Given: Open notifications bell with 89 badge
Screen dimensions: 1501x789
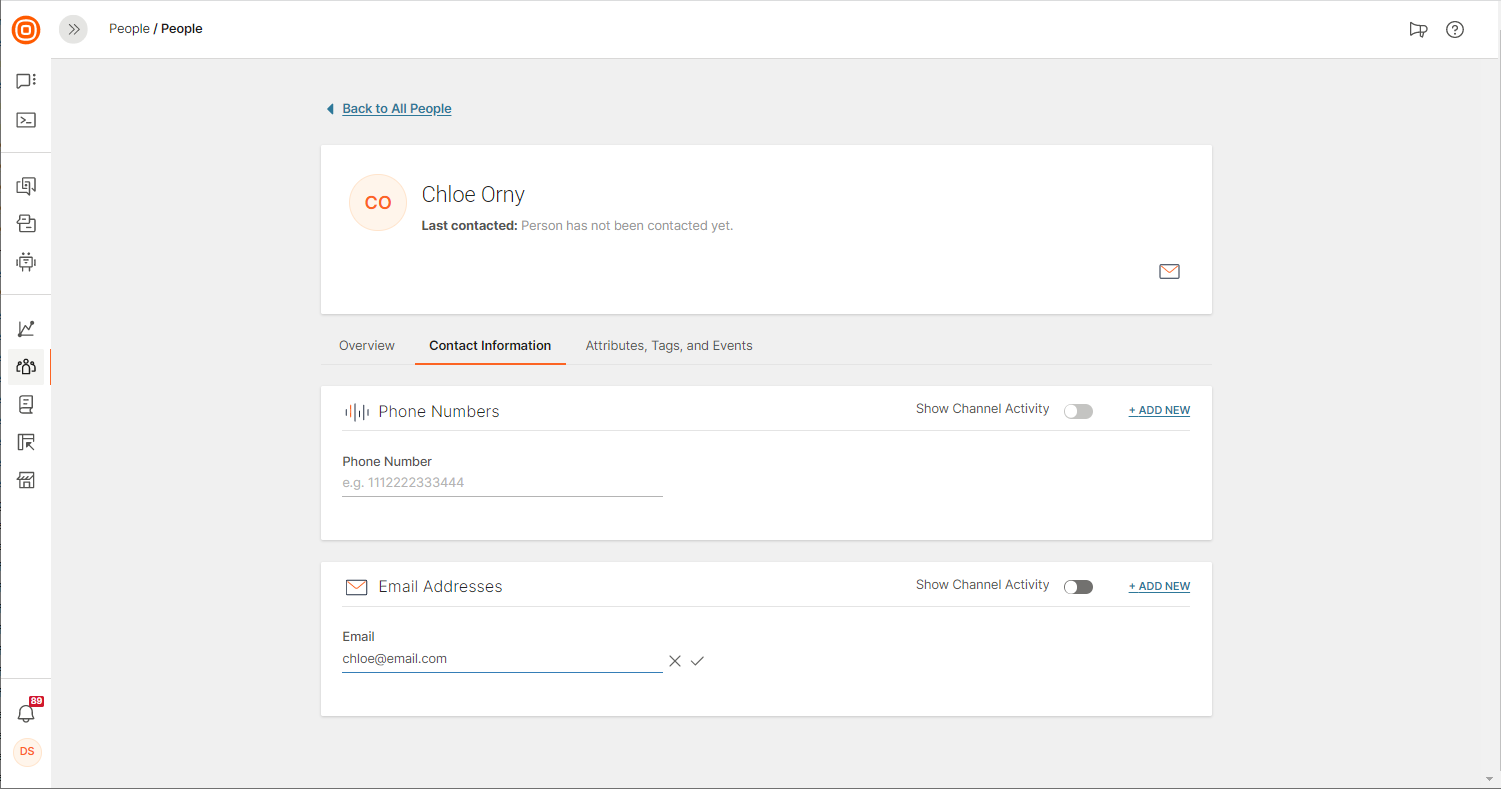Looking at the screenshot, I should [x=26, y=713].
